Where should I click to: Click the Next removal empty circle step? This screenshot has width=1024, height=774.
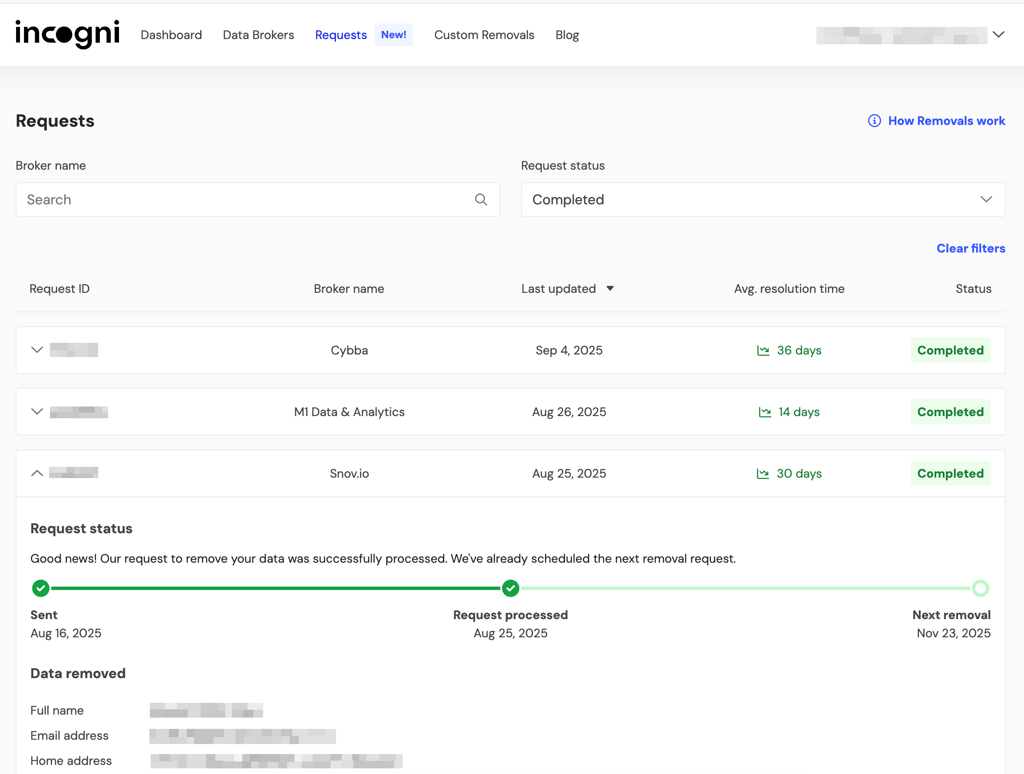(x=980, y=589)
